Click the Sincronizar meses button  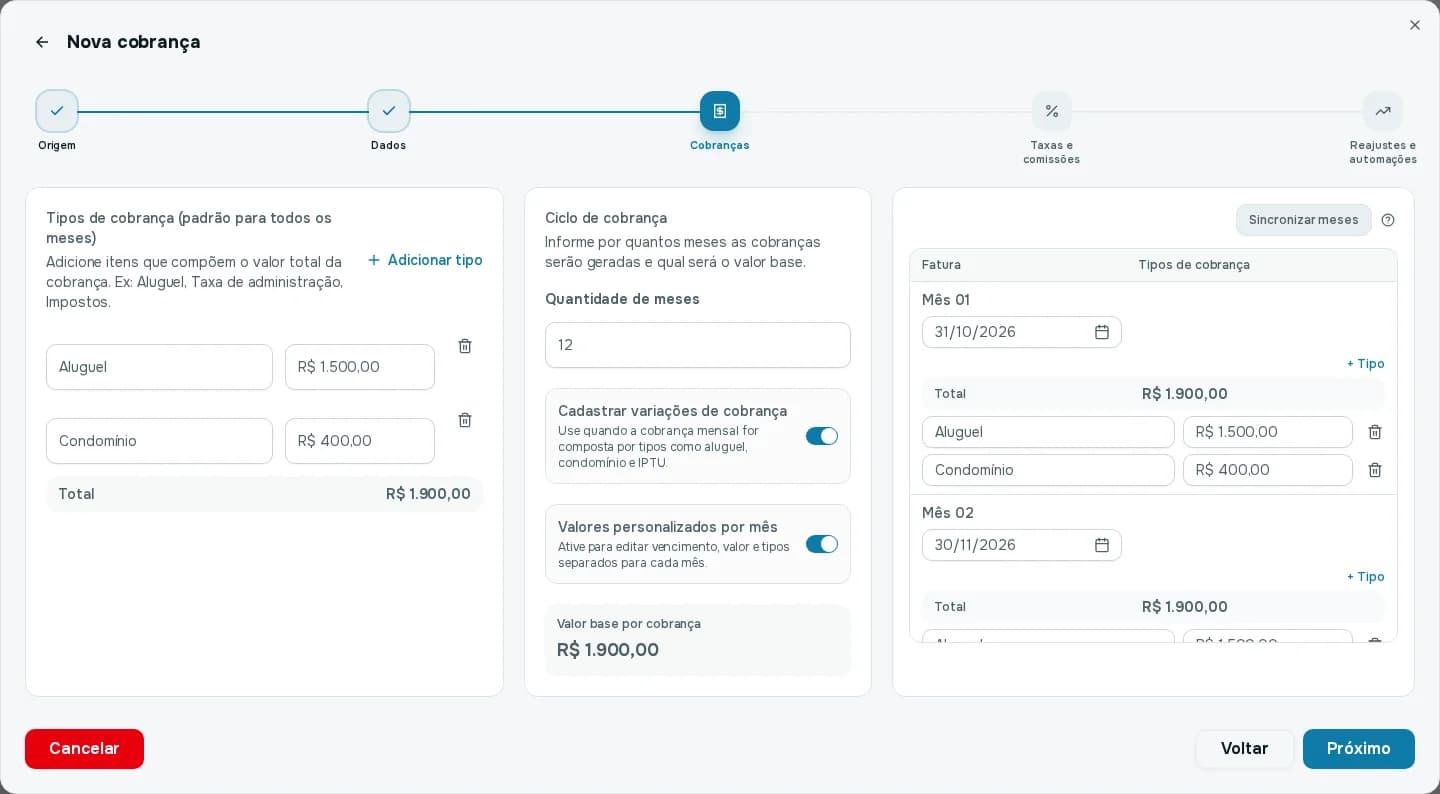click(1304, 220)
